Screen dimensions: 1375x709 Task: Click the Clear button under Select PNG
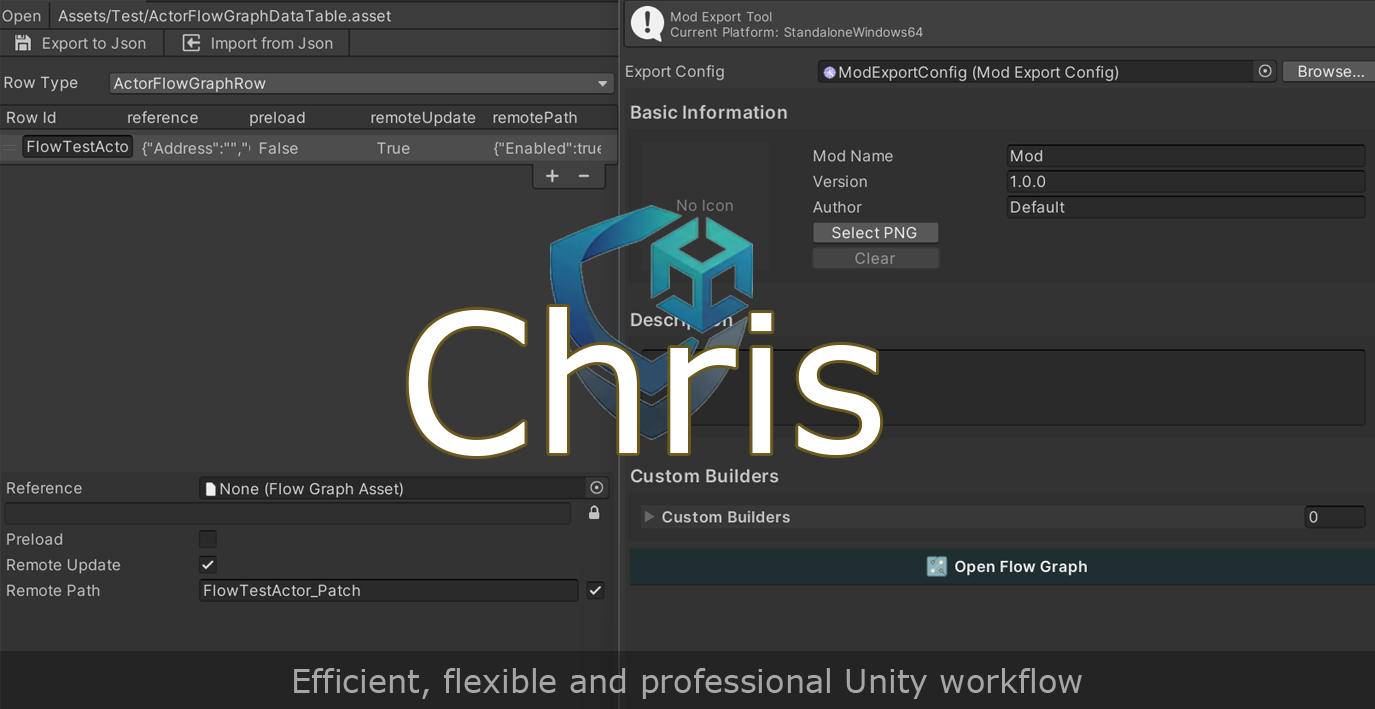875,258
